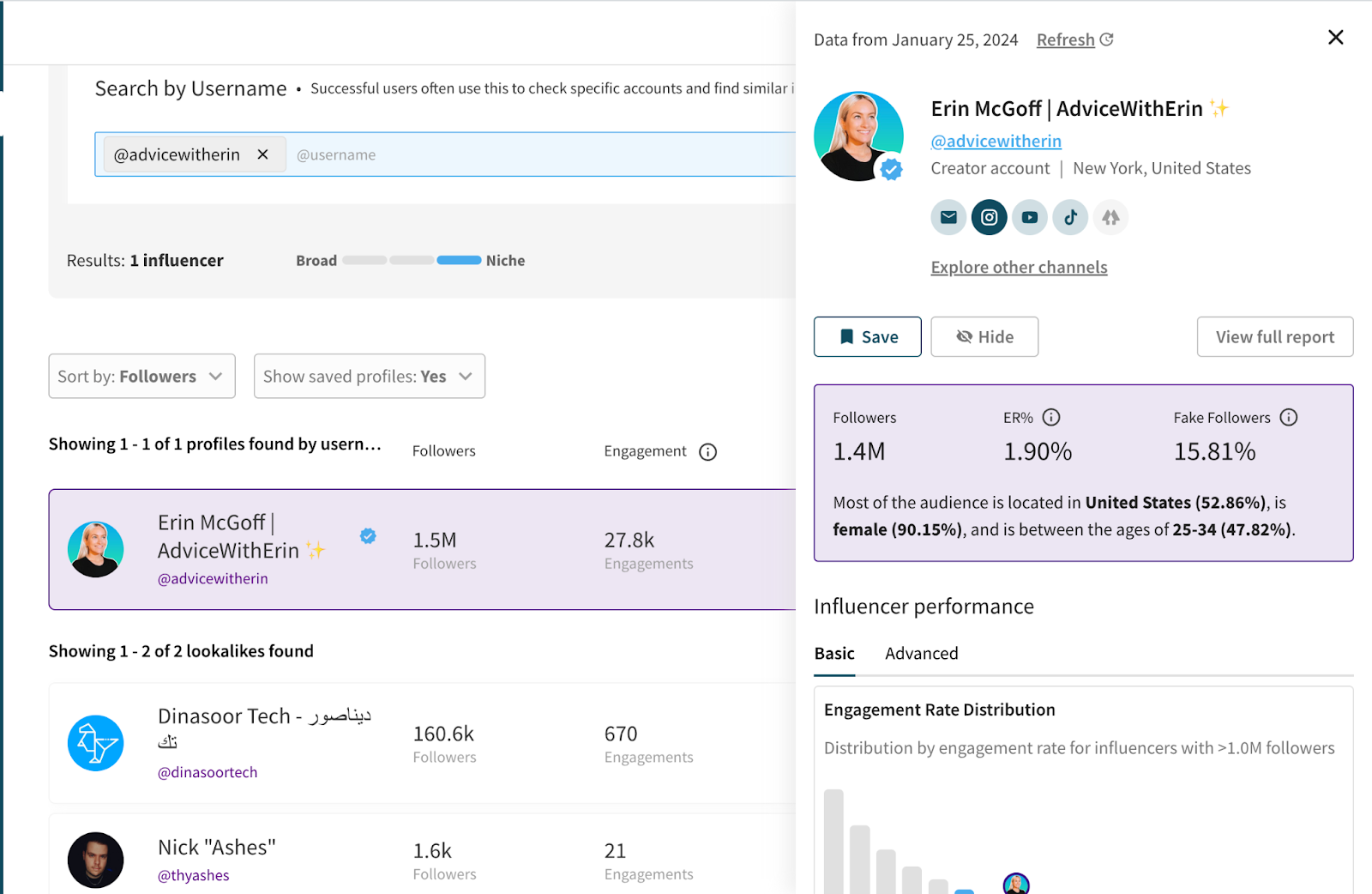Open the Linktree channel icon

pyautogui.click(x=1110, y=217)
